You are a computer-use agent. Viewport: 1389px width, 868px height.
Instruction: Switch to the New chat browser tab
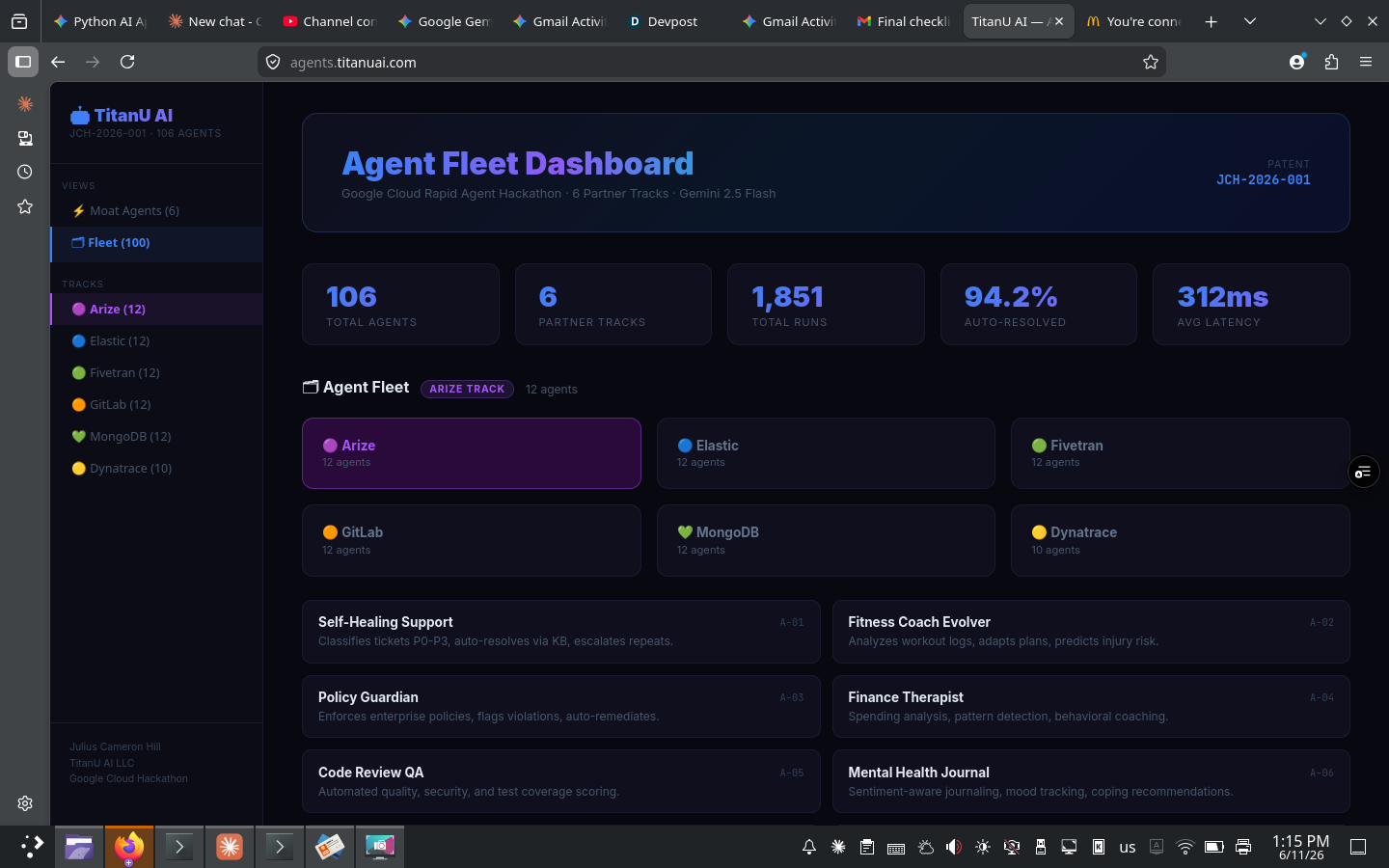click(214, 21)
